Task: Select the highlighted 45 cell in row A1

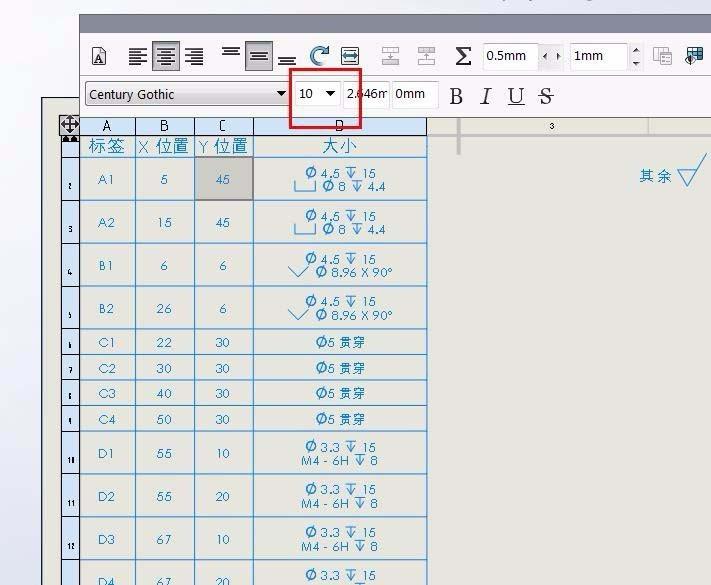Action: pos(224,179)
